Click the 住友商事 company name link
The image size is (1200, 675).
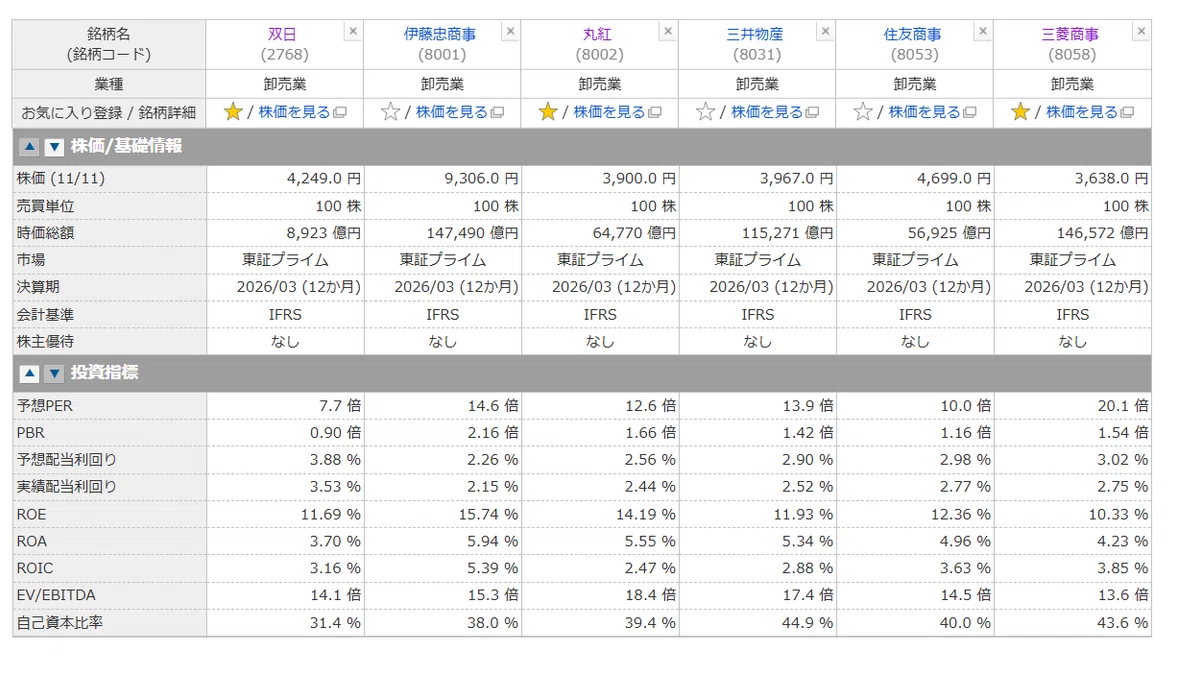[914, 35]
